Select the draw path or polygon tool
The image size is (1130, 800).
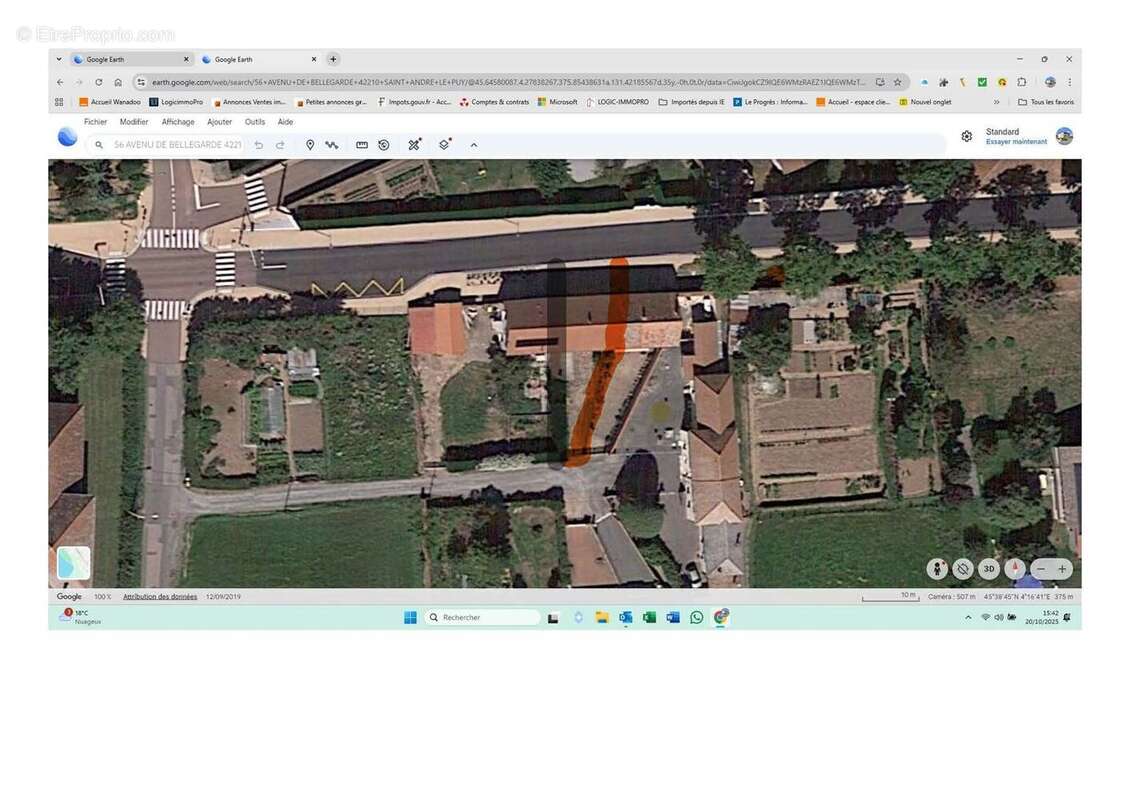332,145
